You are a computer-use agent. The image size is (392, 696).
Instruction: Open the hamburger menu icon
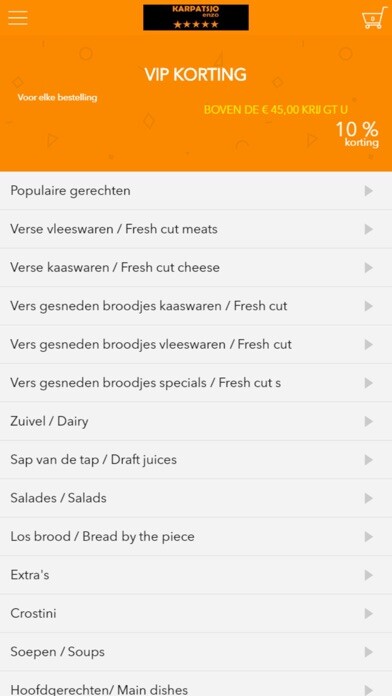click(x=18, y=18)
